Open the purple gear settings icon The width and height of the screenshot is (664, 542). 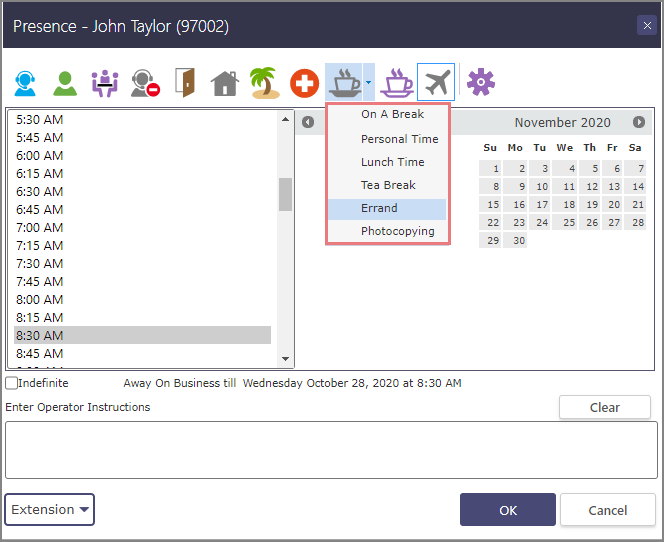pos(481,82)
